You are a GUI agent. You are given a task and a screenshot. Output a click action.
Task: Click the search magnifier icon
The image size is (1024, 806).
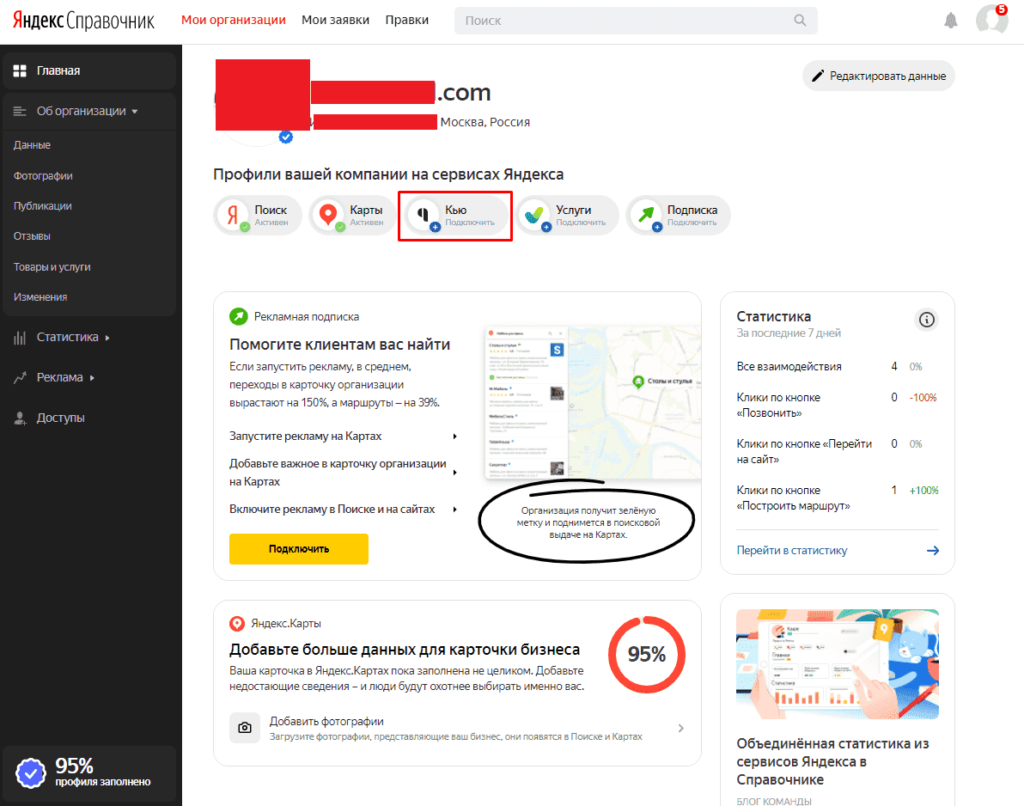800,20
